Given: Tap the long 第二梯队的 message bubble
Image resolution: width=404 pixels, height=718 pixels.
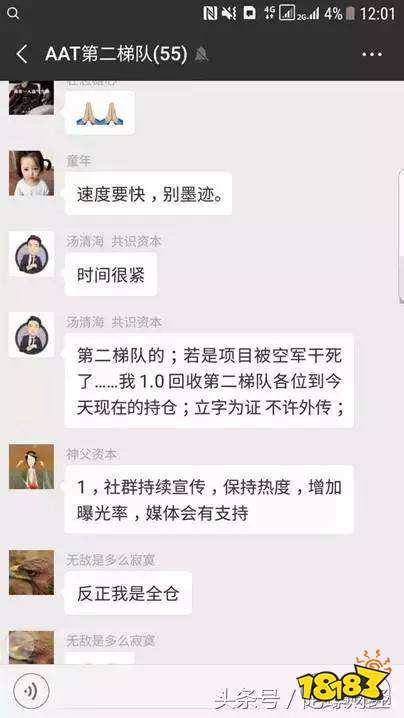Looking at the screenshot, I should tap(209, 381).
